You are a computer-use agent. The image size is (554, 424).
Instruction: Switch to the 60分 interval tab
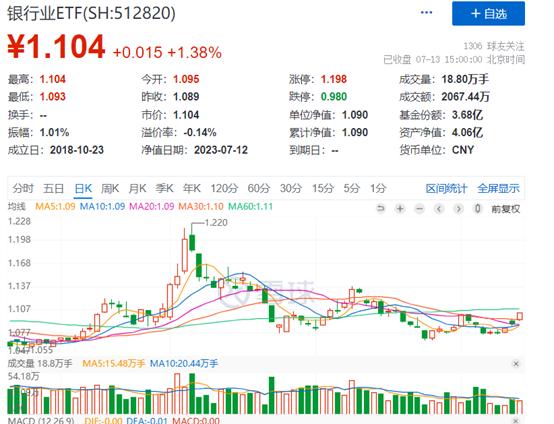tap(259, 188)
